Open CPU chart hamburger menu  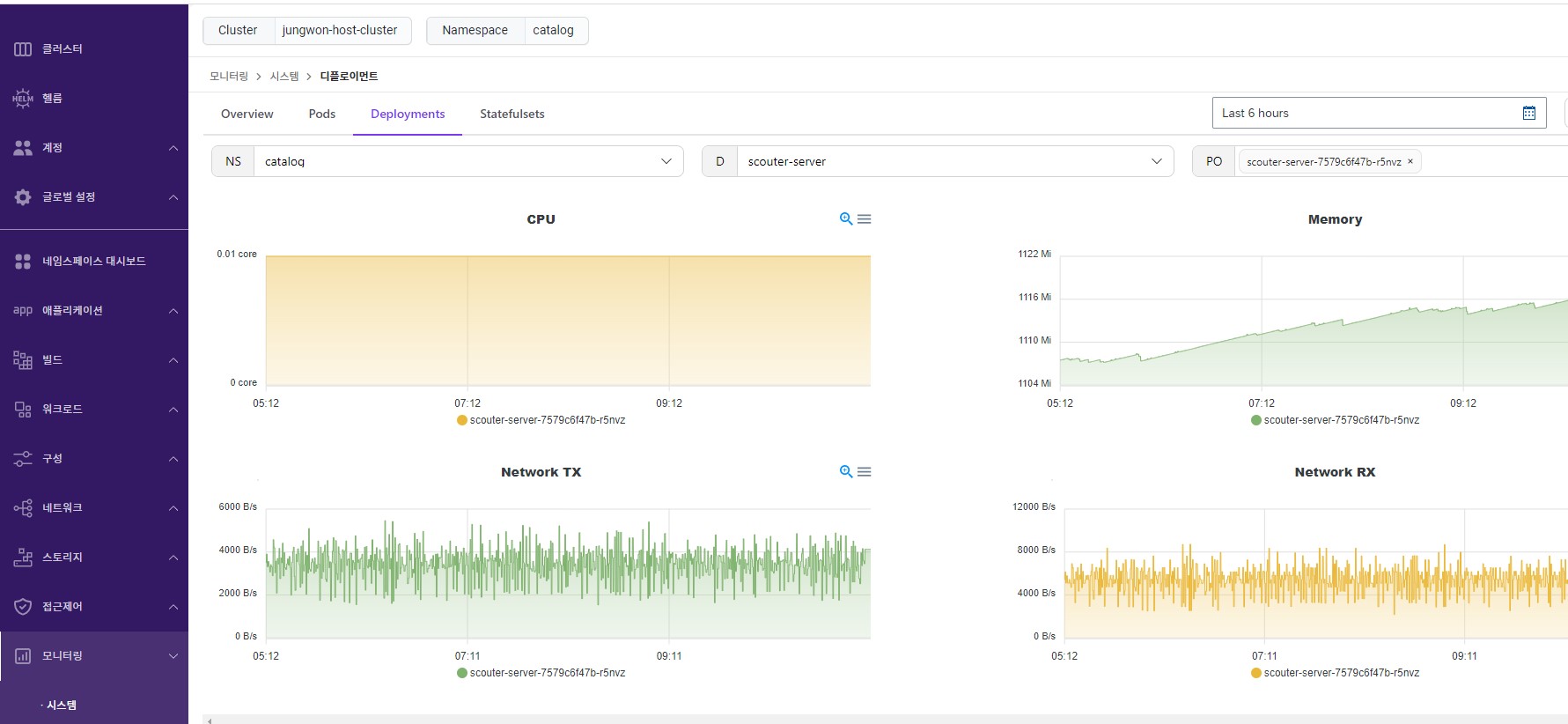pos(865,219)
